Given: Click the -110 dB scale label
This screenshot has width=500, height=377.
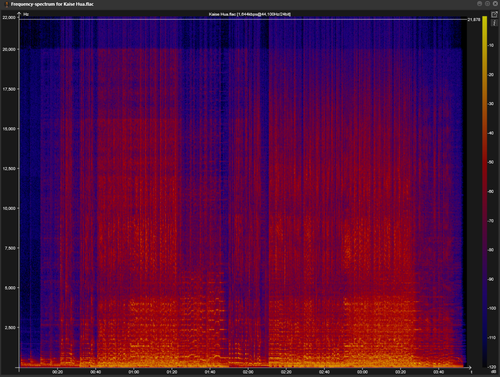Looking at the screenshot, I should coord(492,338).
